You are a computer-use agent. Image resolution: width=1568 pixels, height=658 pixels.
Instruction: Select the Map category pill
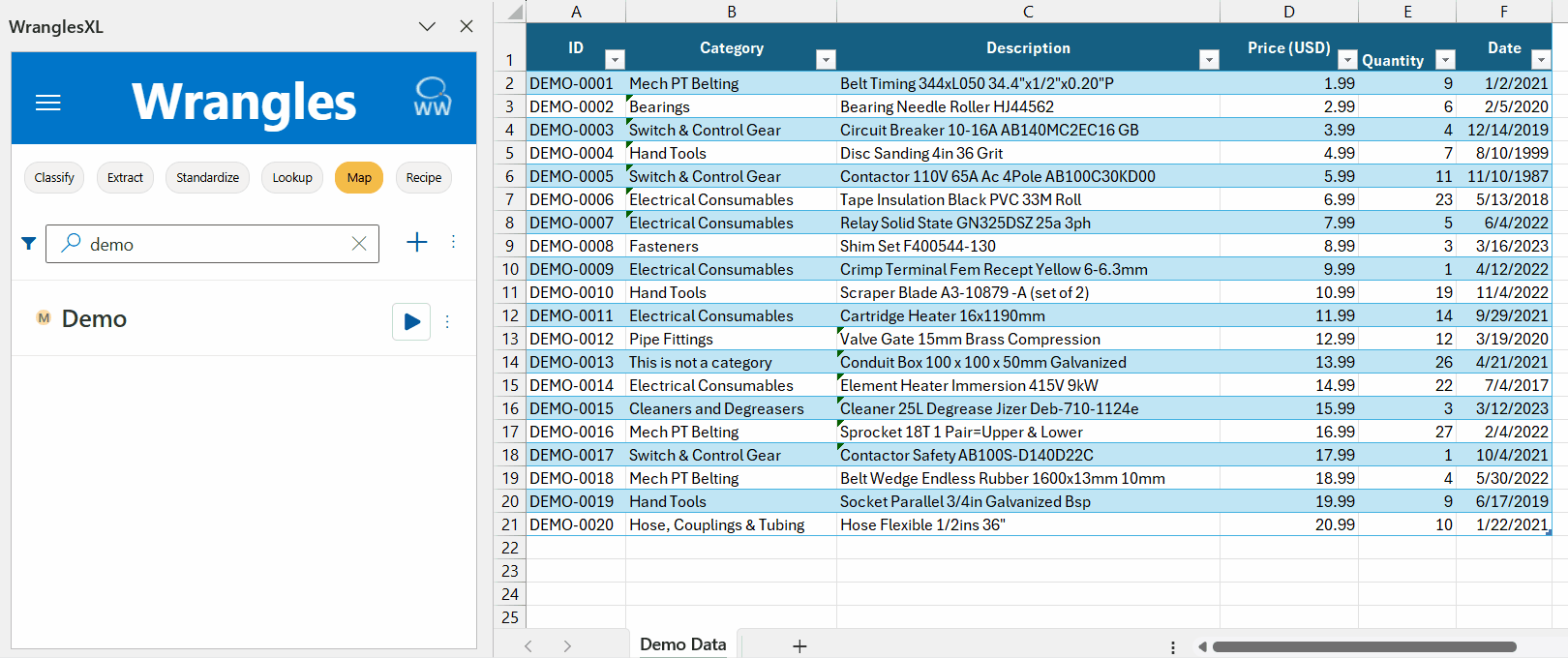359,178
